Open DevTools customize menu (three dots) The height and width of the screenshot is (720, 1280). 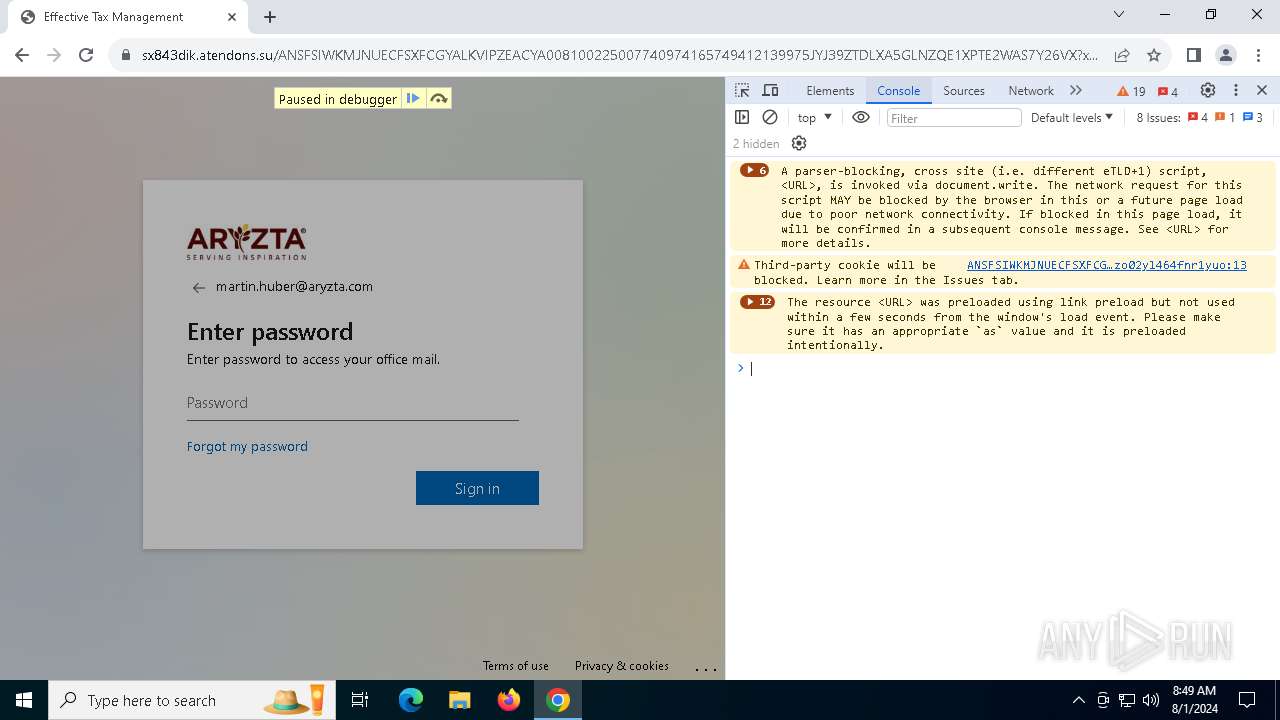pos(1236,90)
